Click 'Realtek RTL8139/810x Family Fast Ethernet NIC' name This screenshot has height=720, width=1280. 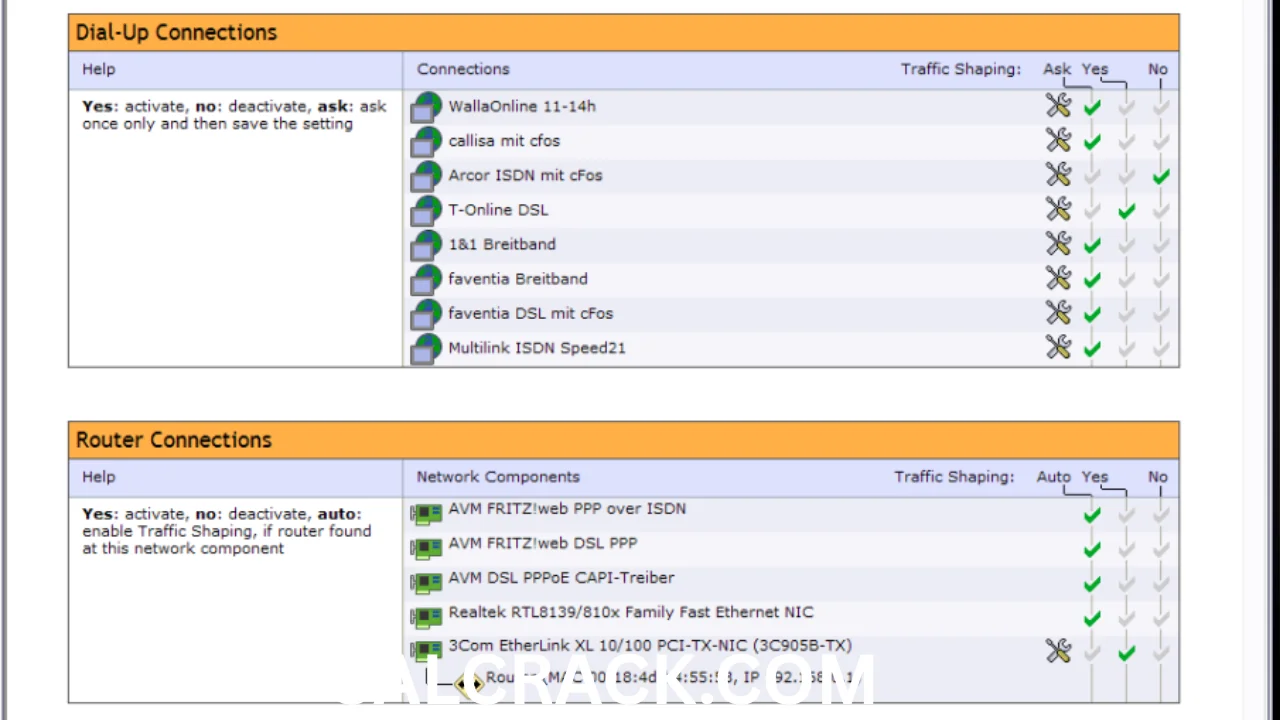[631, 612]
